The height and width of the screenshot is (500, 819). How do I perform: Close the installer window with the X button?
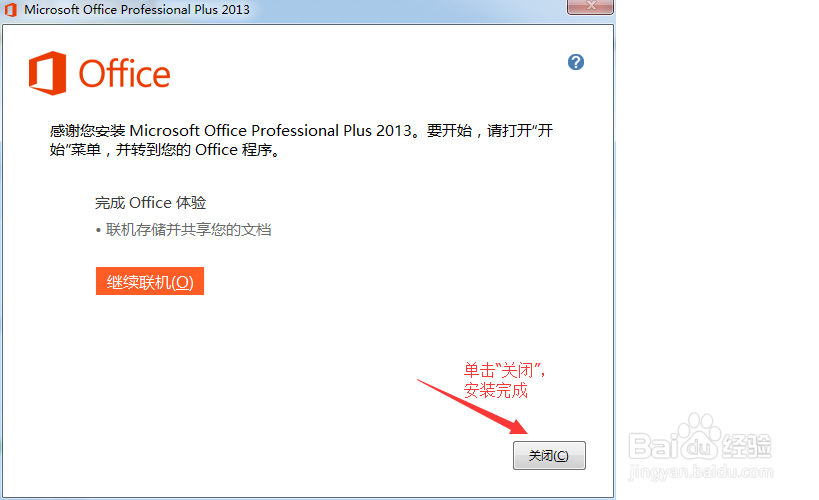[x=590, y=6]
